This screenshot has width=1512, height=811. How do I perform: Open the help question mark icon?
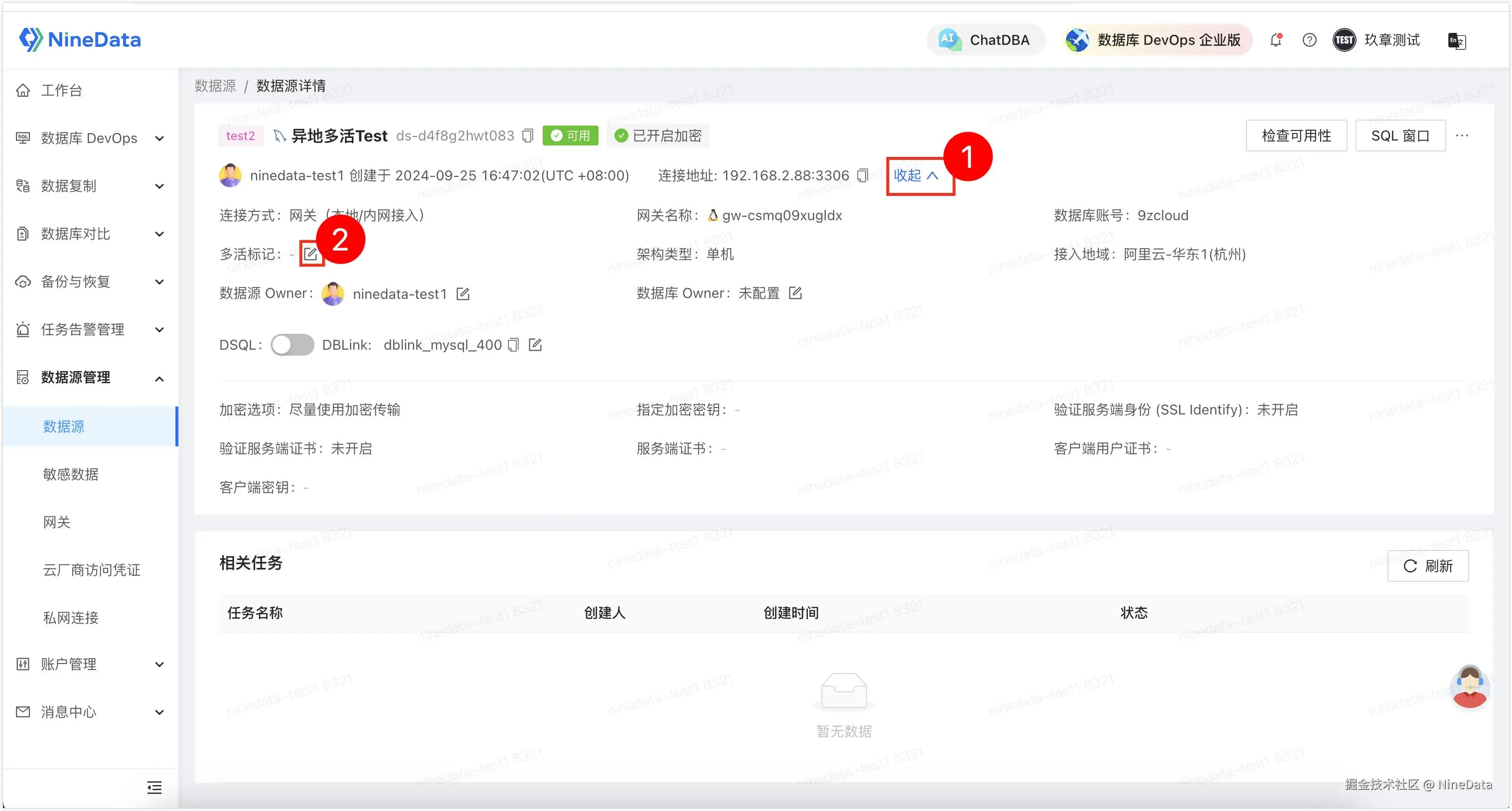tap(1309, 40)
